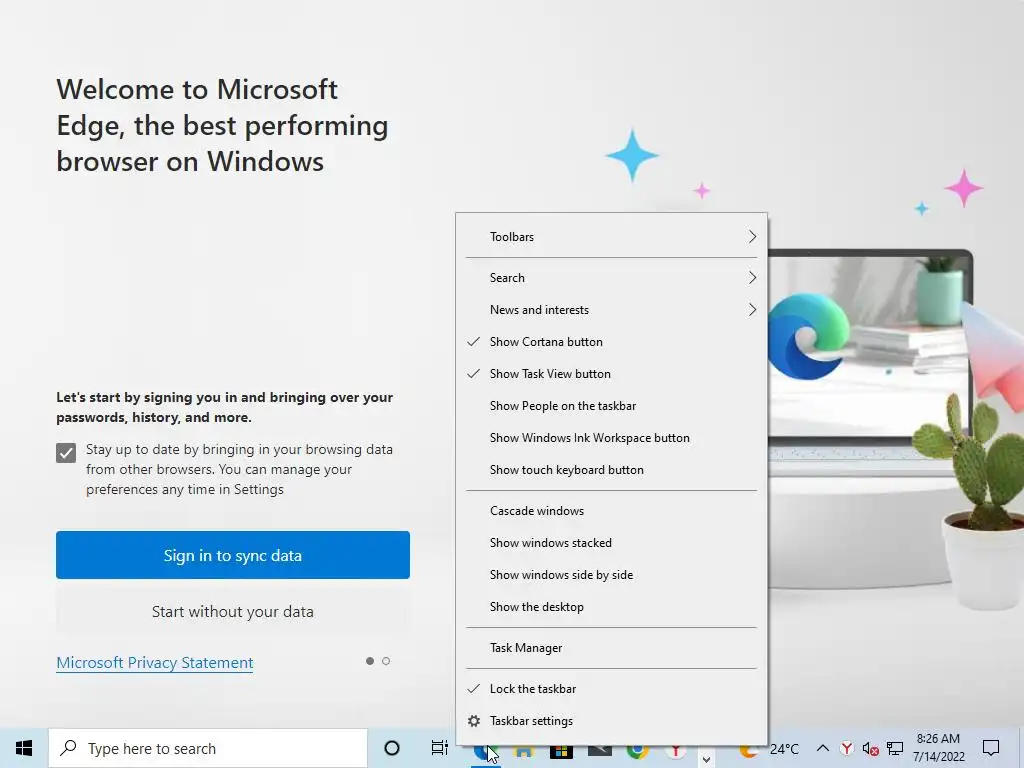Image resolution: width=1024 pixels, height=768 pixels.
Task: Open File Explorer from the taskbar
Action: [524, 751]
